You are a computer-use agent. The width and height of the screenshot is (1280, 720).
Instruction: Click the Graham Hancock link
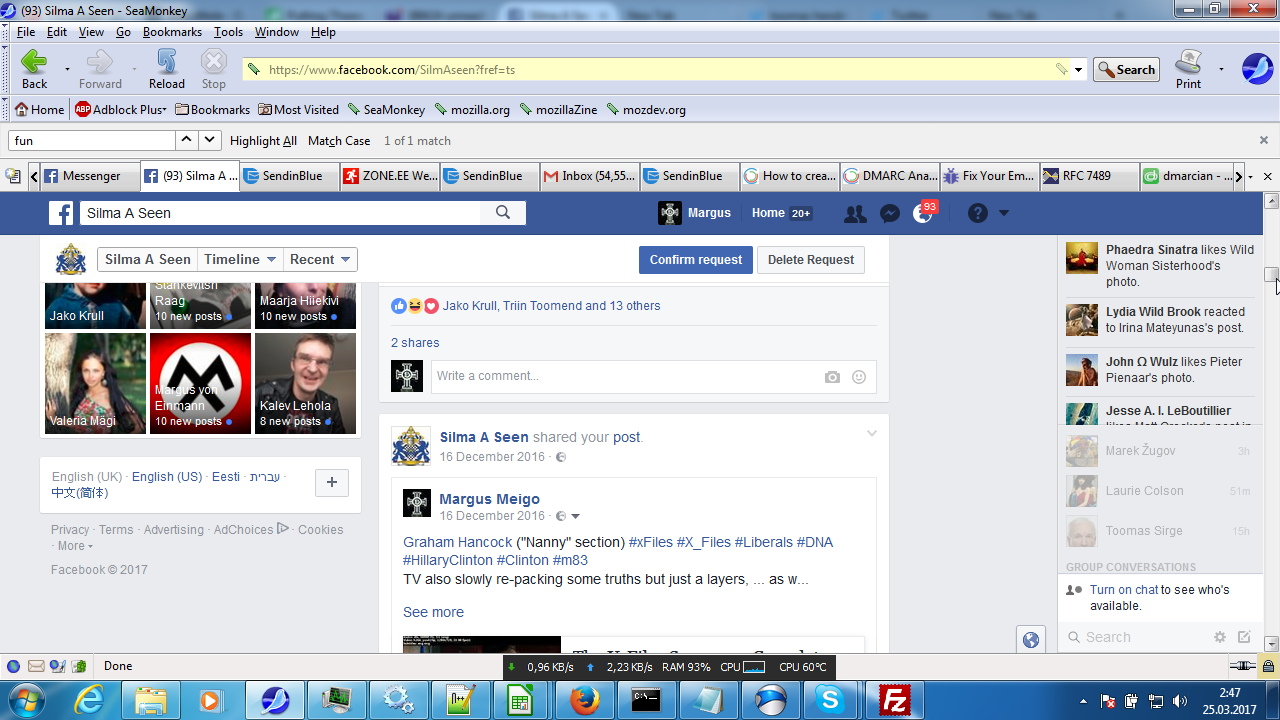(458, 542)
